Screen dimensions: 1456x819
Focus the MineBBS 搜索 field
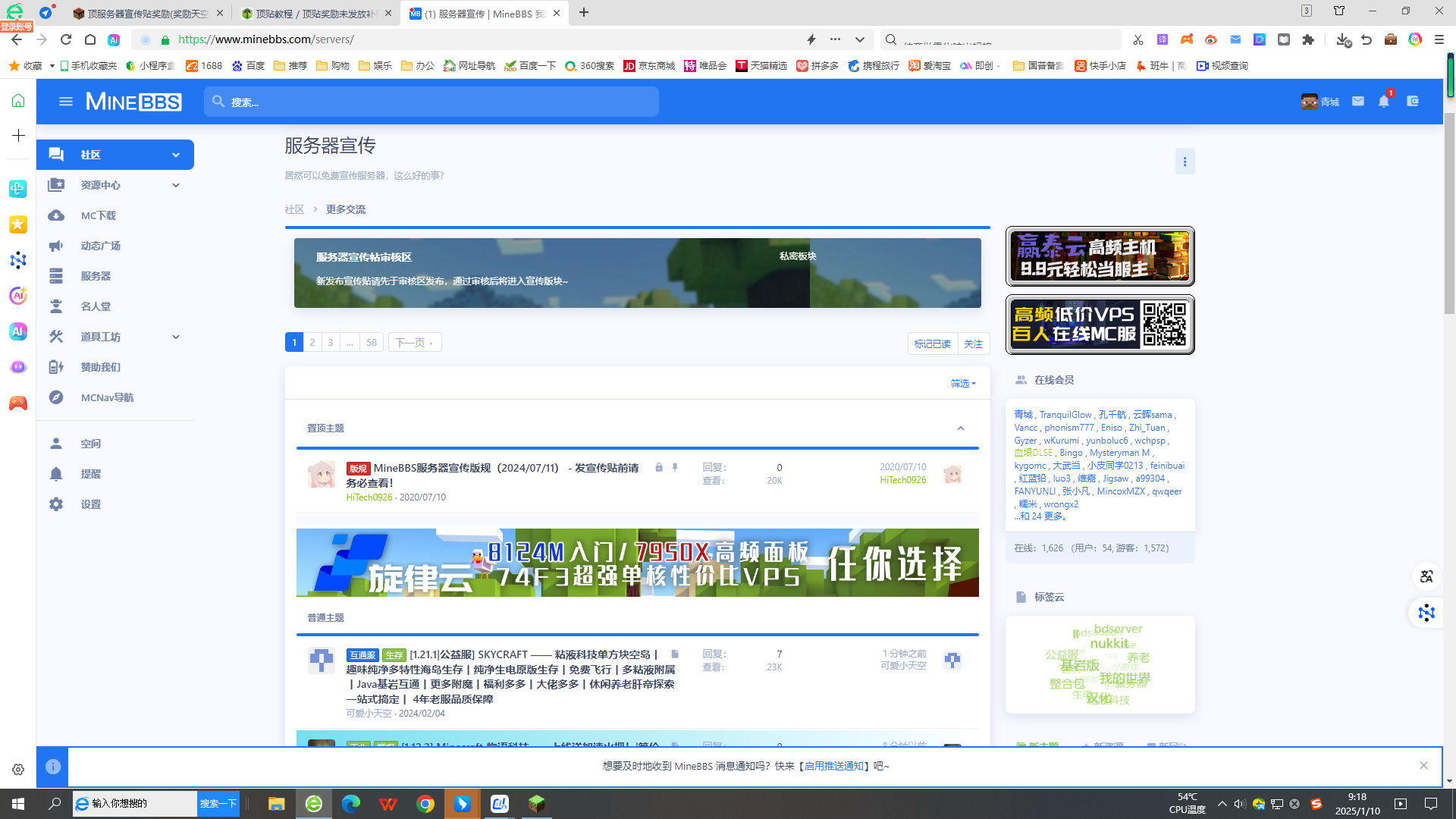[431, 102]
